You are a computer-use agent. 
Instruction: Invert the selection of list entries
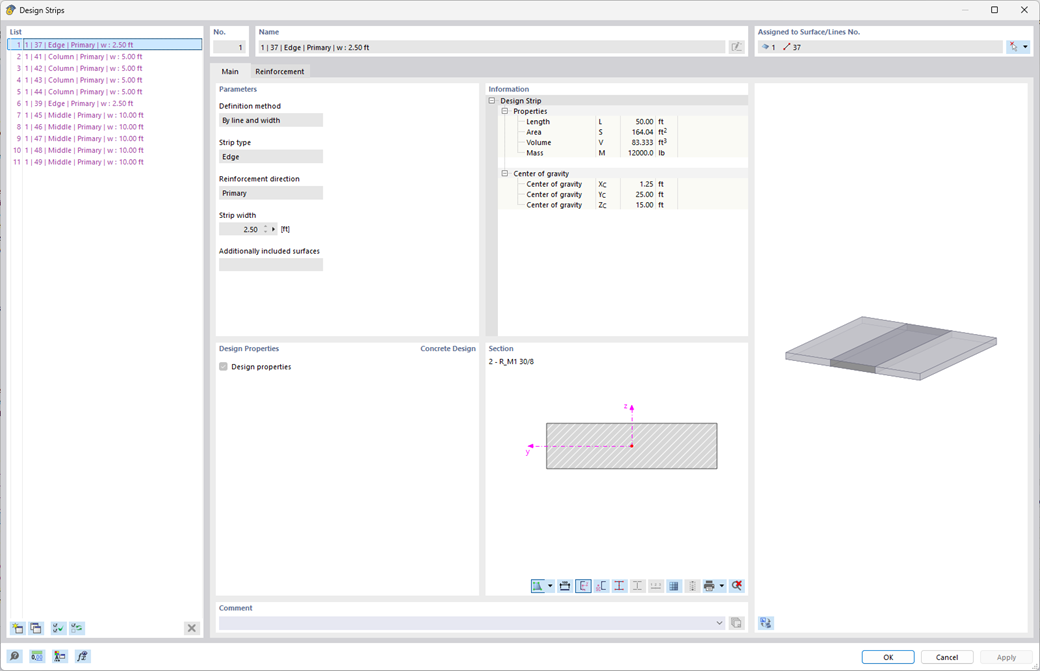[x=78, y=628]
